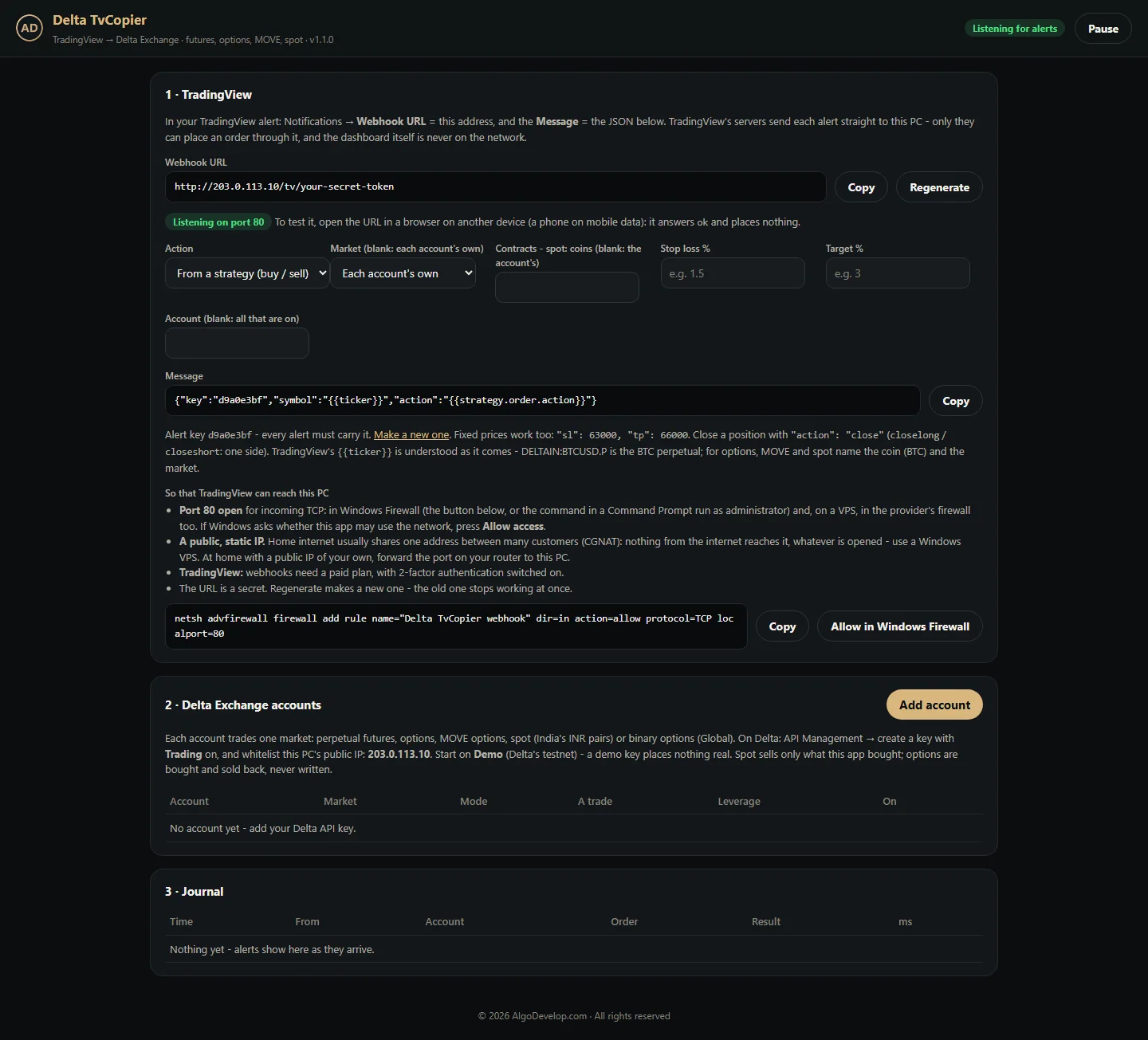Click the alert key d9a0e3bf text

230,435
